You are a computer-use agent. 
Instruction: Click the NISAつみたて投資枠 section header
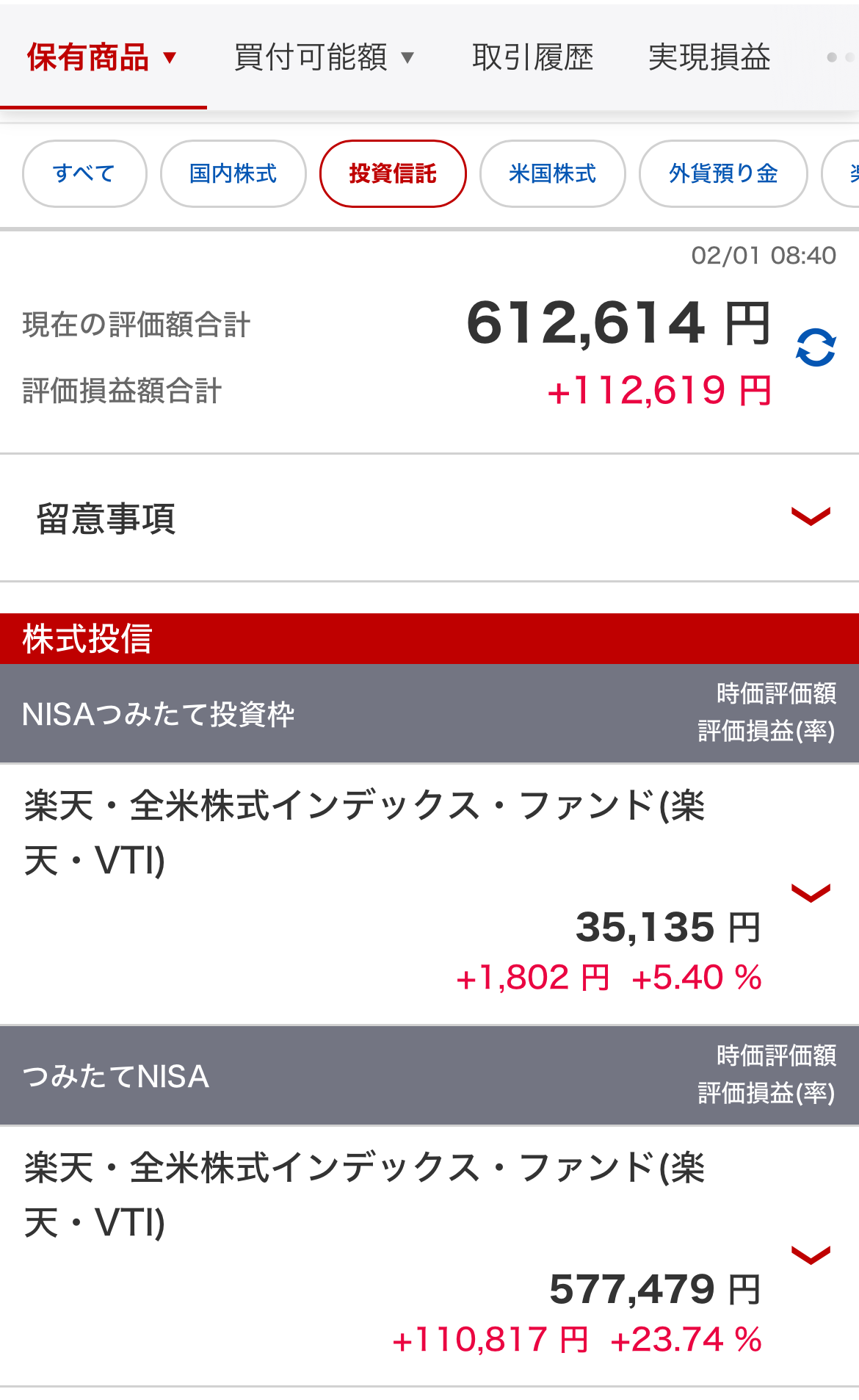click(429, 713)
